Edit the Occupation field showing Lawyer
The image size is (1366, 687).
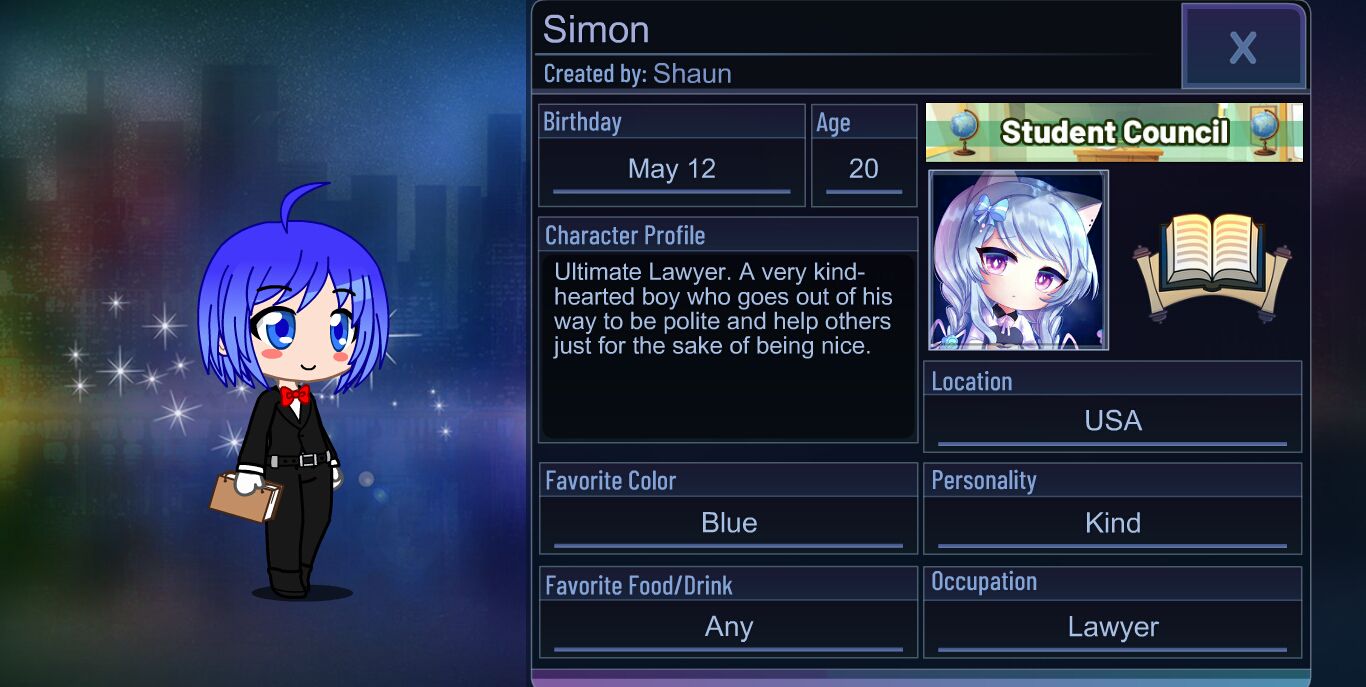pos(1113,627)
